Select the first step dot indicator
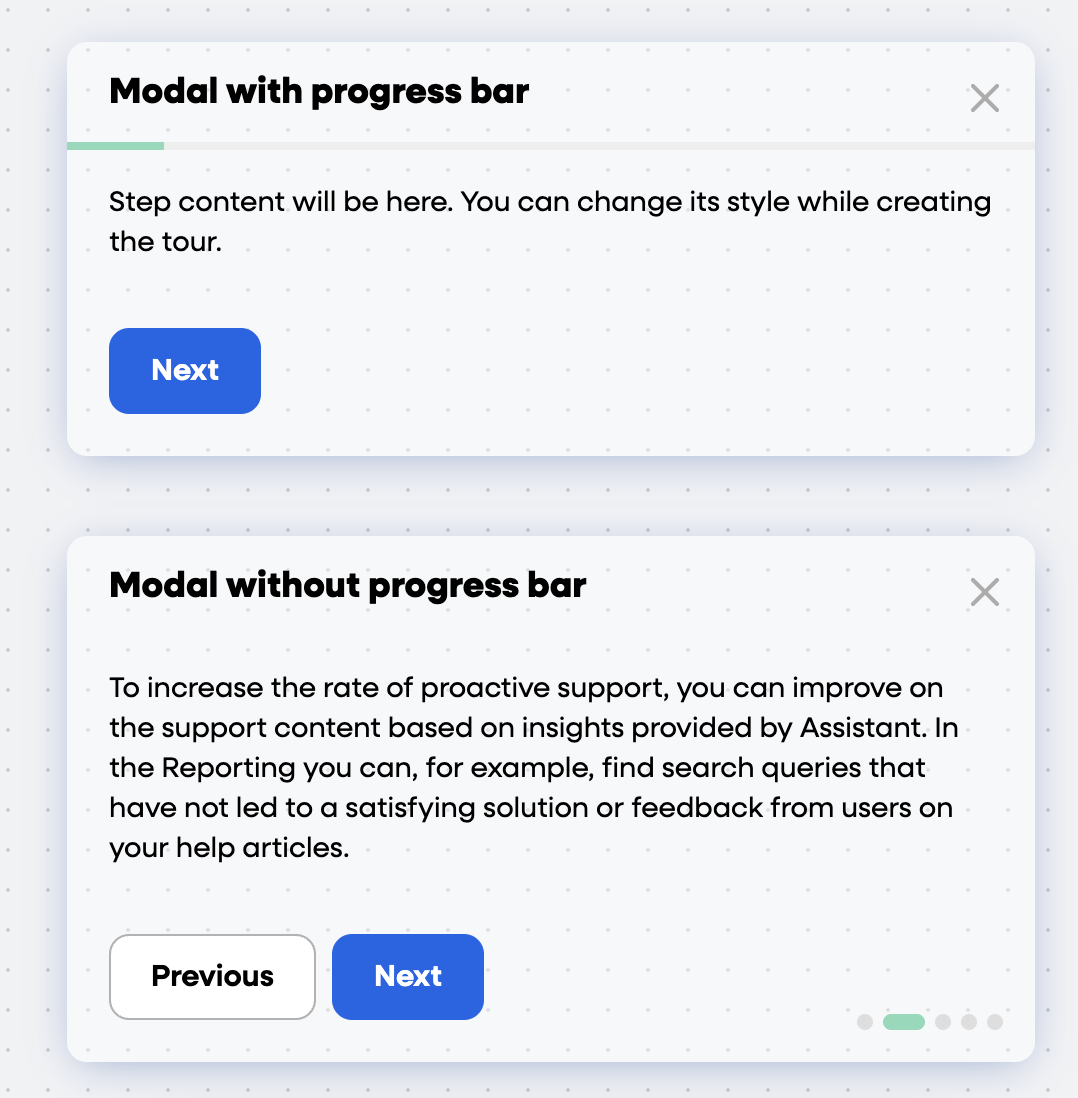1078x1098 pixels. coord(865,1022)
